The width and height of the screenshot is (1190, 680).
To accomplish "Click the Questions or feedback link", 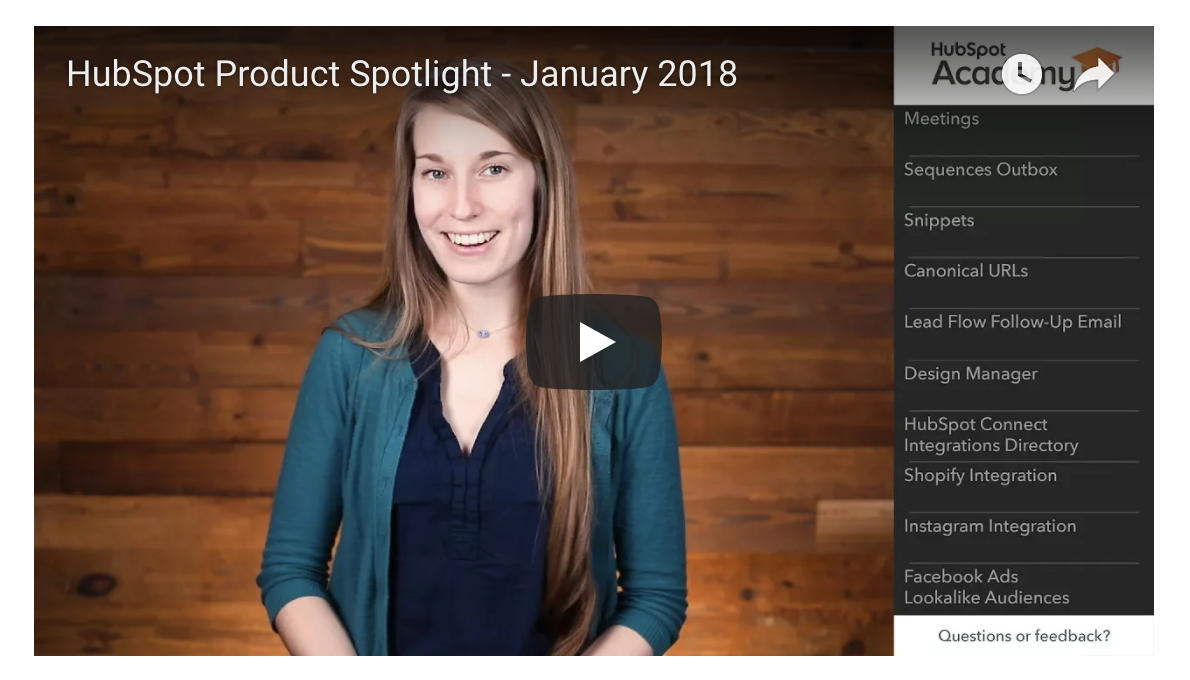I will click(1024, 636).
